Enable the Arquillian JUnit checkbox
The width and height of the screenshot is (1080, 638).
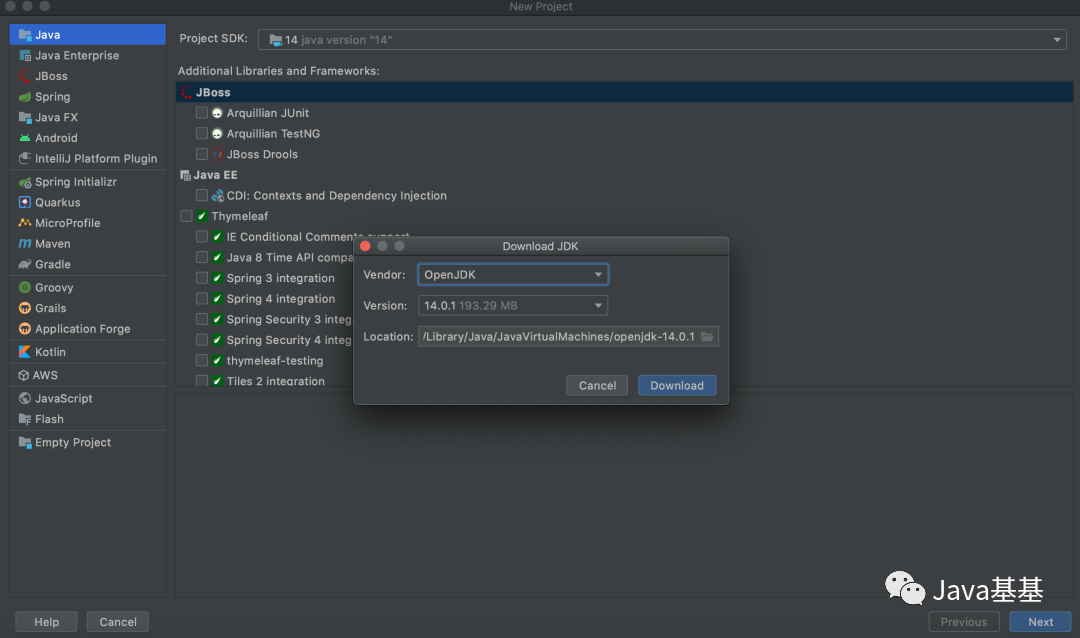(x=202, y=113)
